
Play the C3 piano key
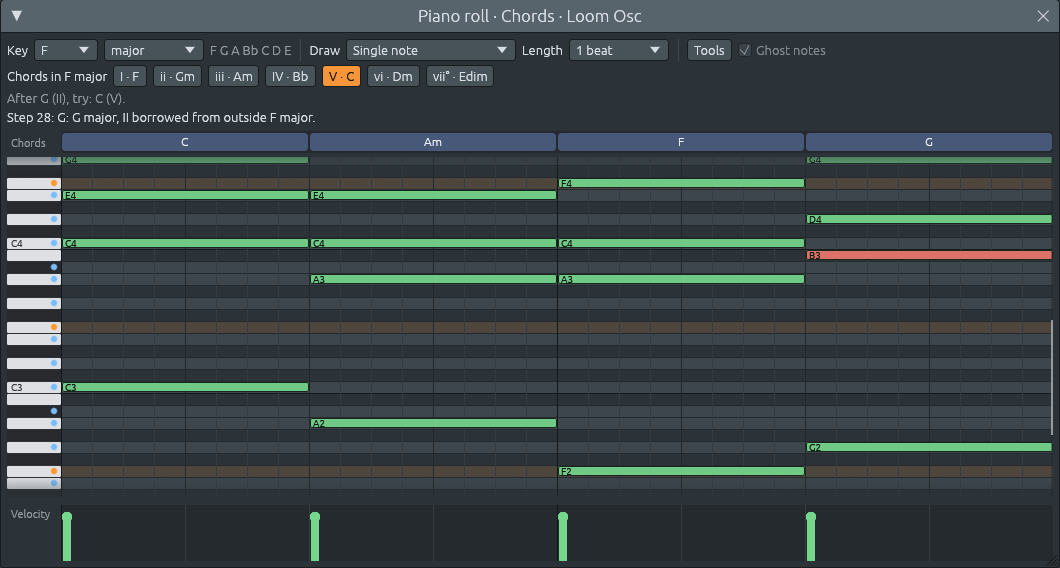pos(34,387)
